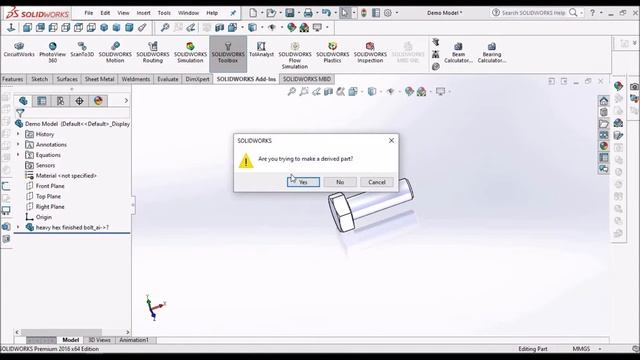Open the Window menu

pyautogui.click(x=188, y=13)
